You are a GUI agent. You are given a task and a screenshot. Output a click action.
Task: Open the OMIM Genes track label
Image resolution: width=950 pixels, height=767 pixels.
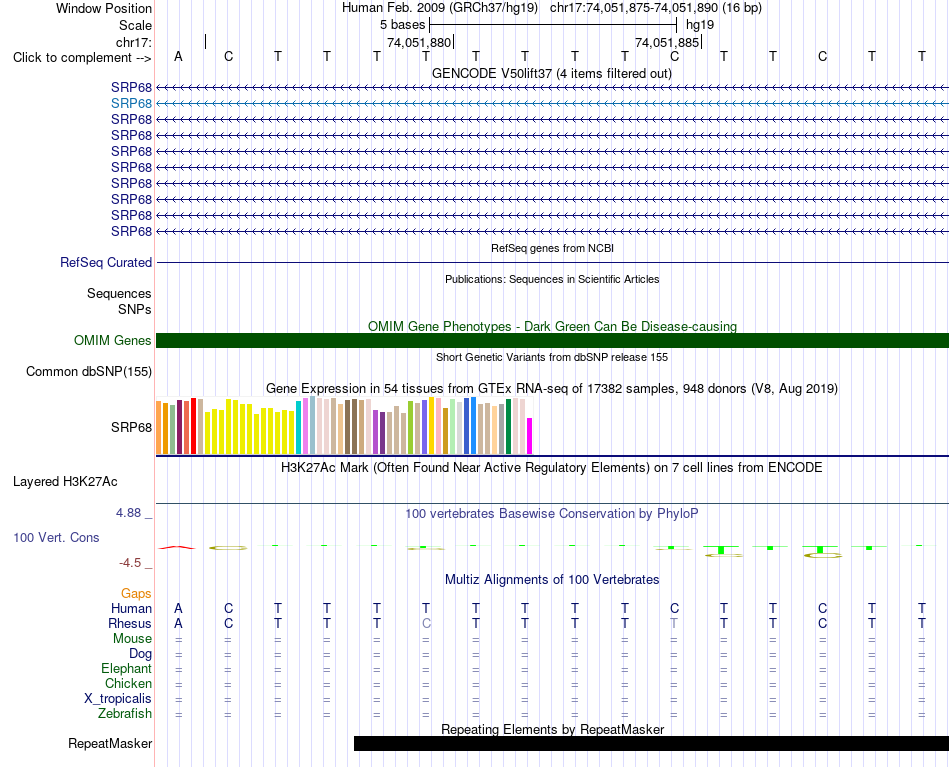[x=112, y=340]
